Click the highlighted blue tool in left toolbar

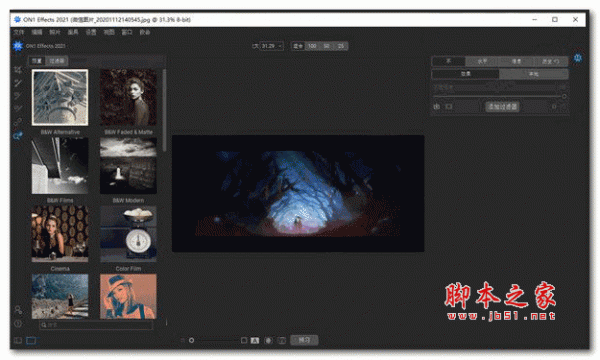point(18,135)
